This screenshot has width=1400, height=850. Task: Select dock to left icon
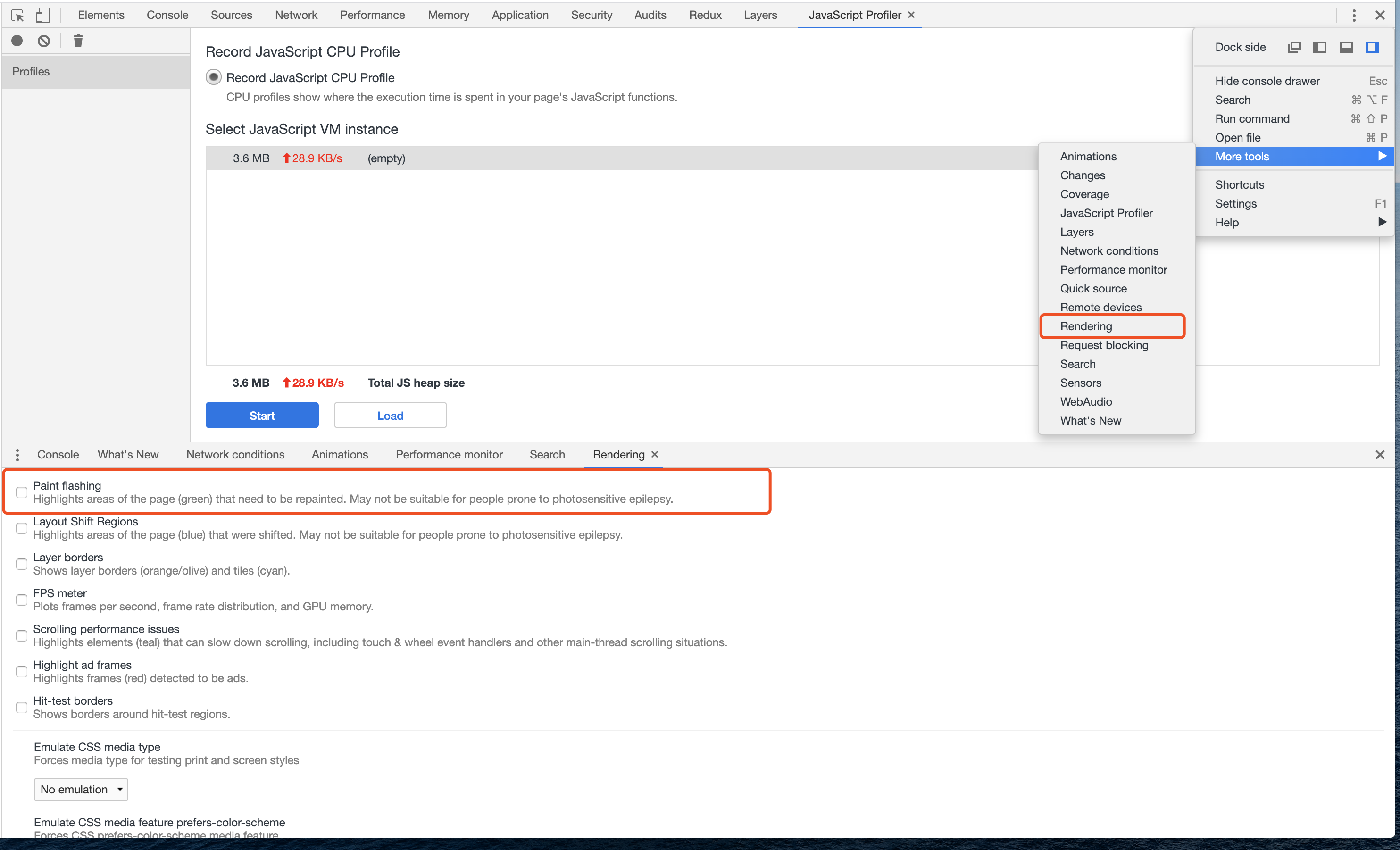[1320, 47]
